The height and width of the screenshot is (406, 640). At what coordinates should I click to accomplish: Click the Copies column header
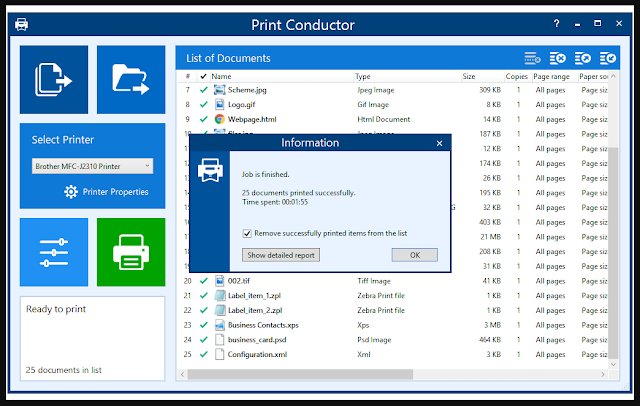pyautogui.click(x=517, y=76)
